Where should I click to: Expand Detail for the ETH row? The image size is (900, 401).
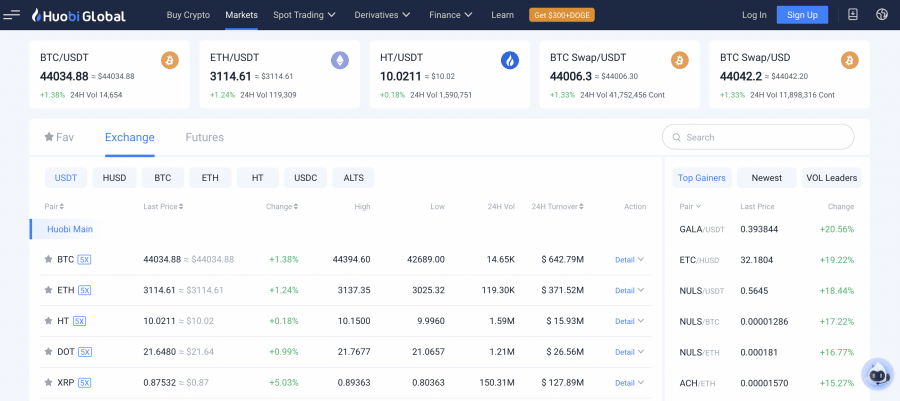(x=629, y=290)
